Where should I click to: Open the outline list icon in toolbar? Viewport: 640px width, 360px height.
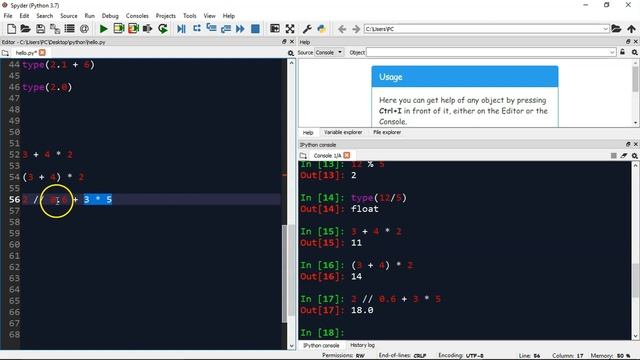(69, 29)
